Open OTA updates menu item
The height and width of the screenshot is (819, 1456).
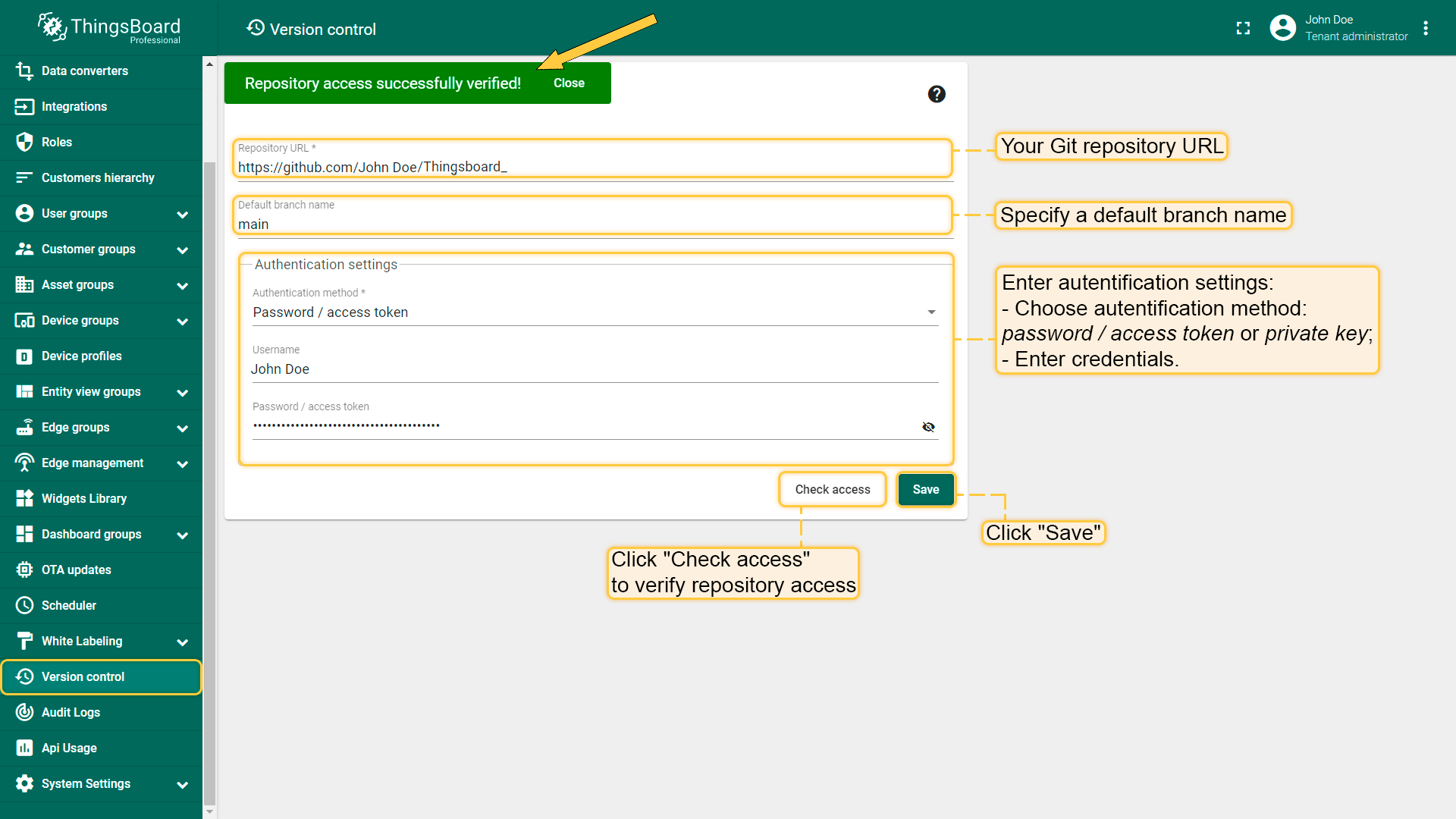point(101,570)
